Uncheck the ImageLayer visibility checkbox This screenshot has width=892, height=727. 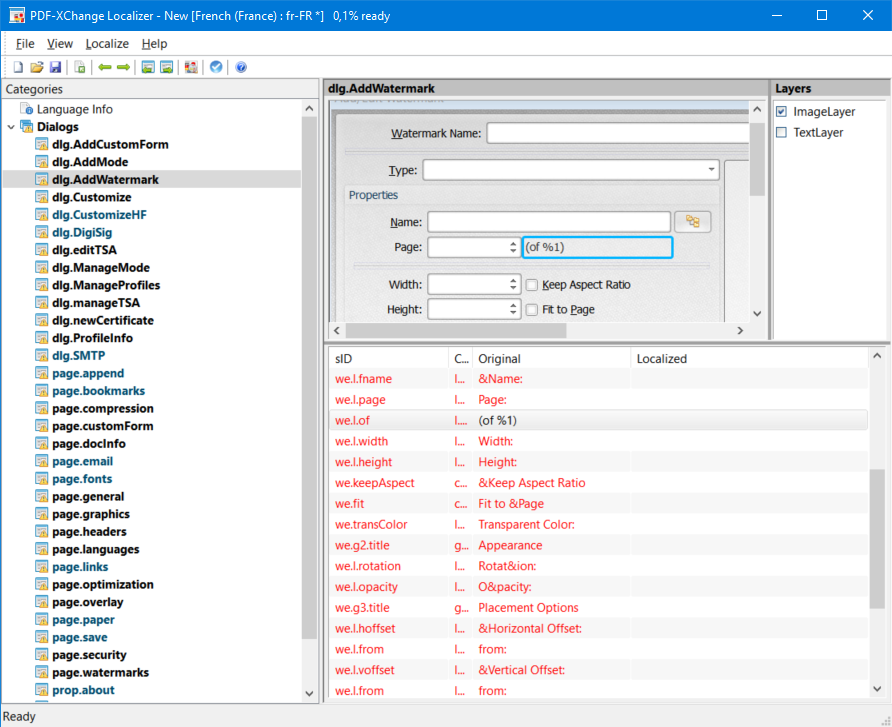pos(781,111)
